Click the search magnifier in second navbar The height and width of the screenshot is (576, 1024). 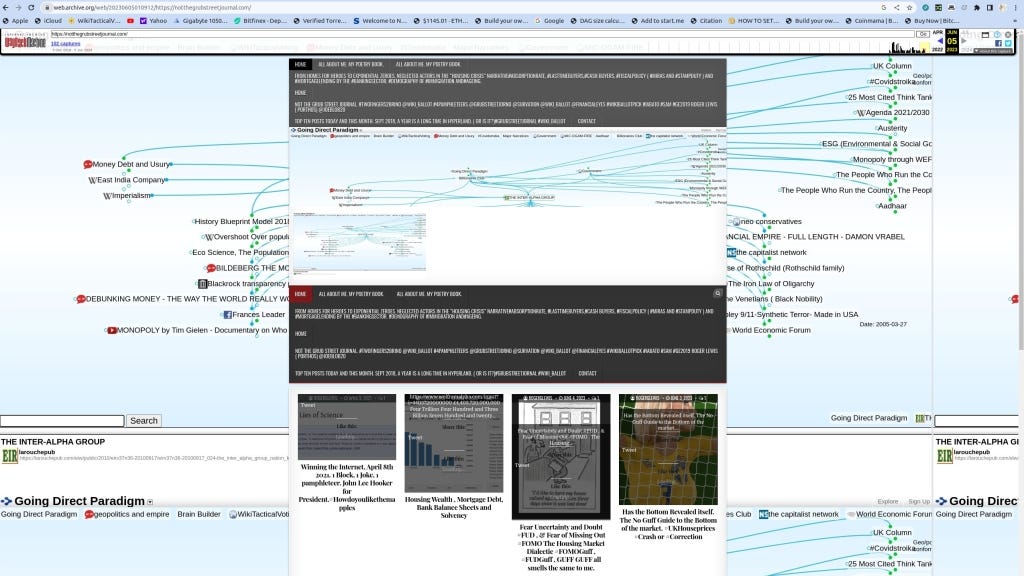717,293
